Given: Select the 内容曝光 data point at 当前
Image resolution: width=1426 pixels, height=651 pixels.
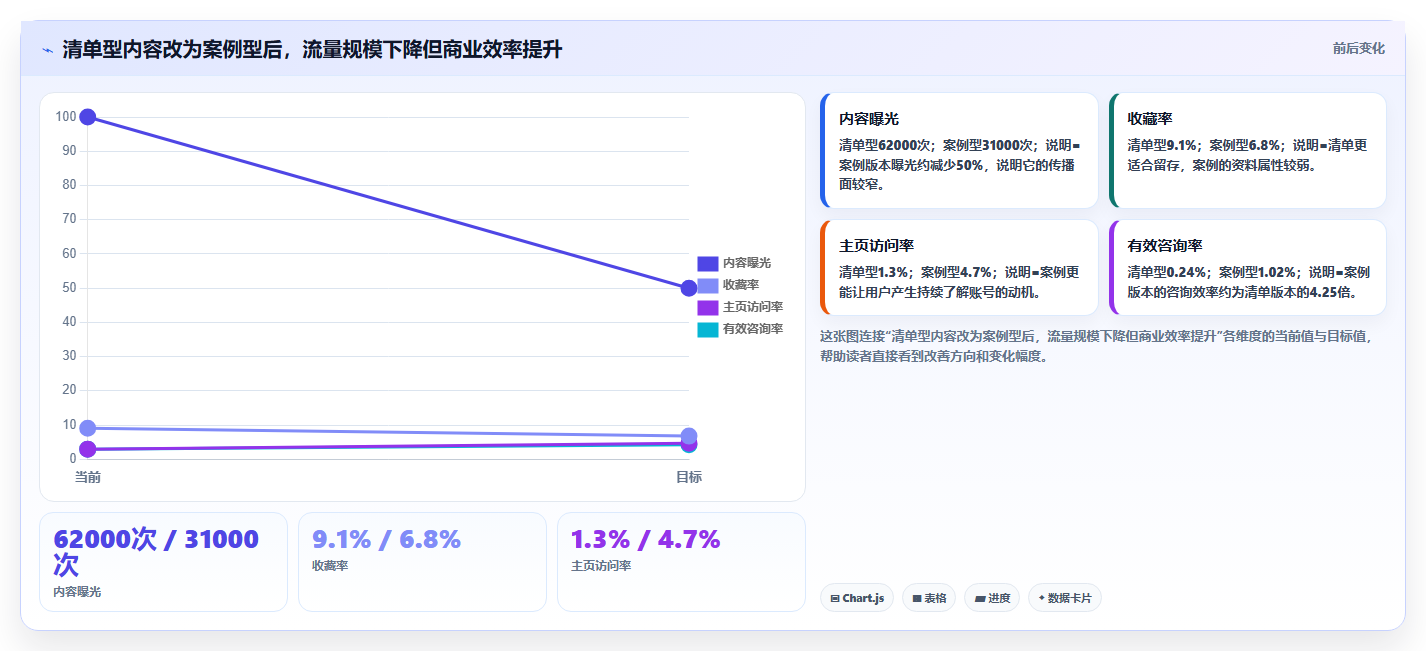Looking at the screenshot, I should [88, 117].
